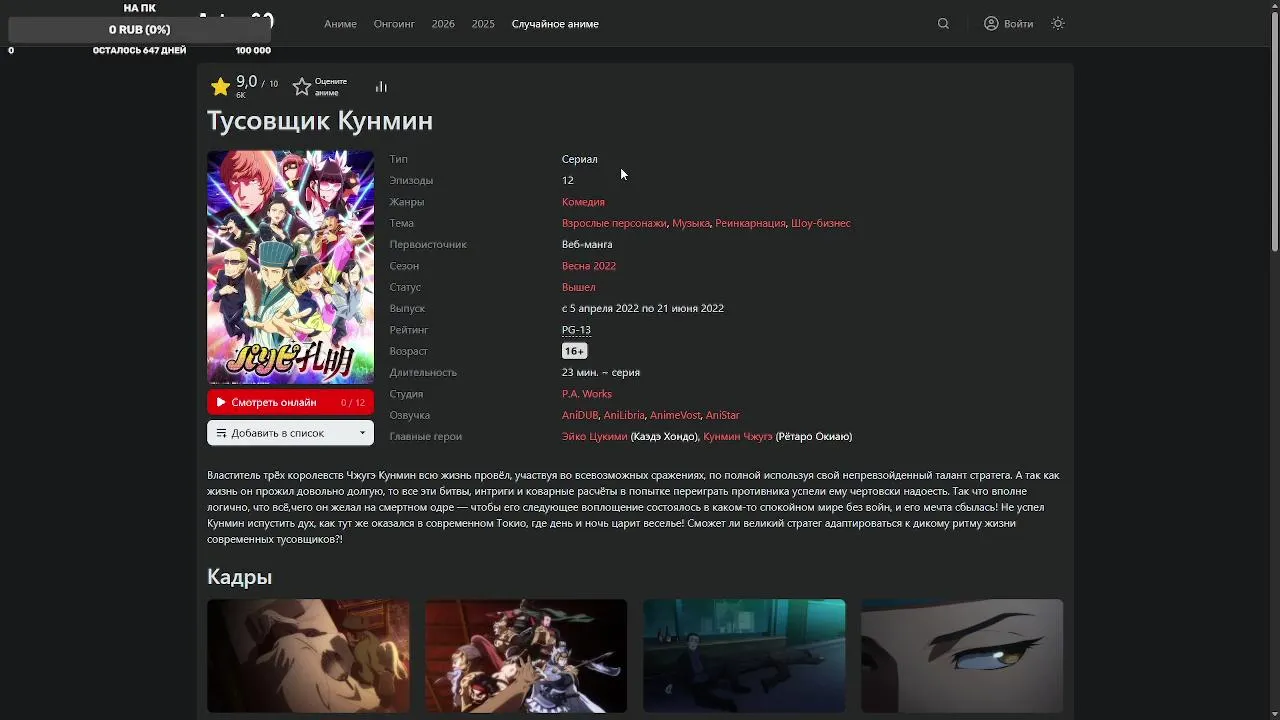This screenshot has height=720, width=1280.
Task: Click the Вышел status link
Action: (578, 287)
